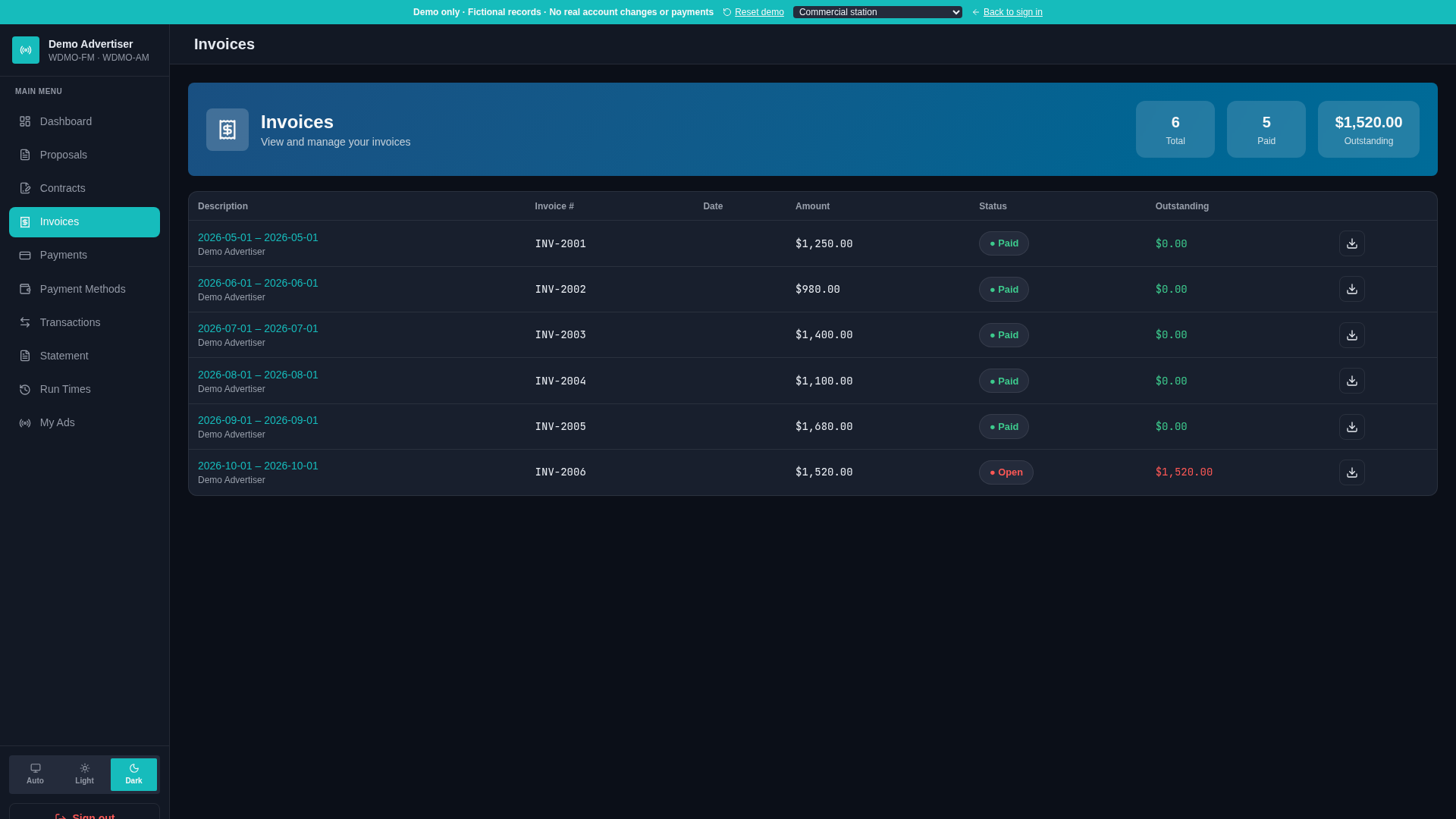Open the Dashboard menu item

84,121
